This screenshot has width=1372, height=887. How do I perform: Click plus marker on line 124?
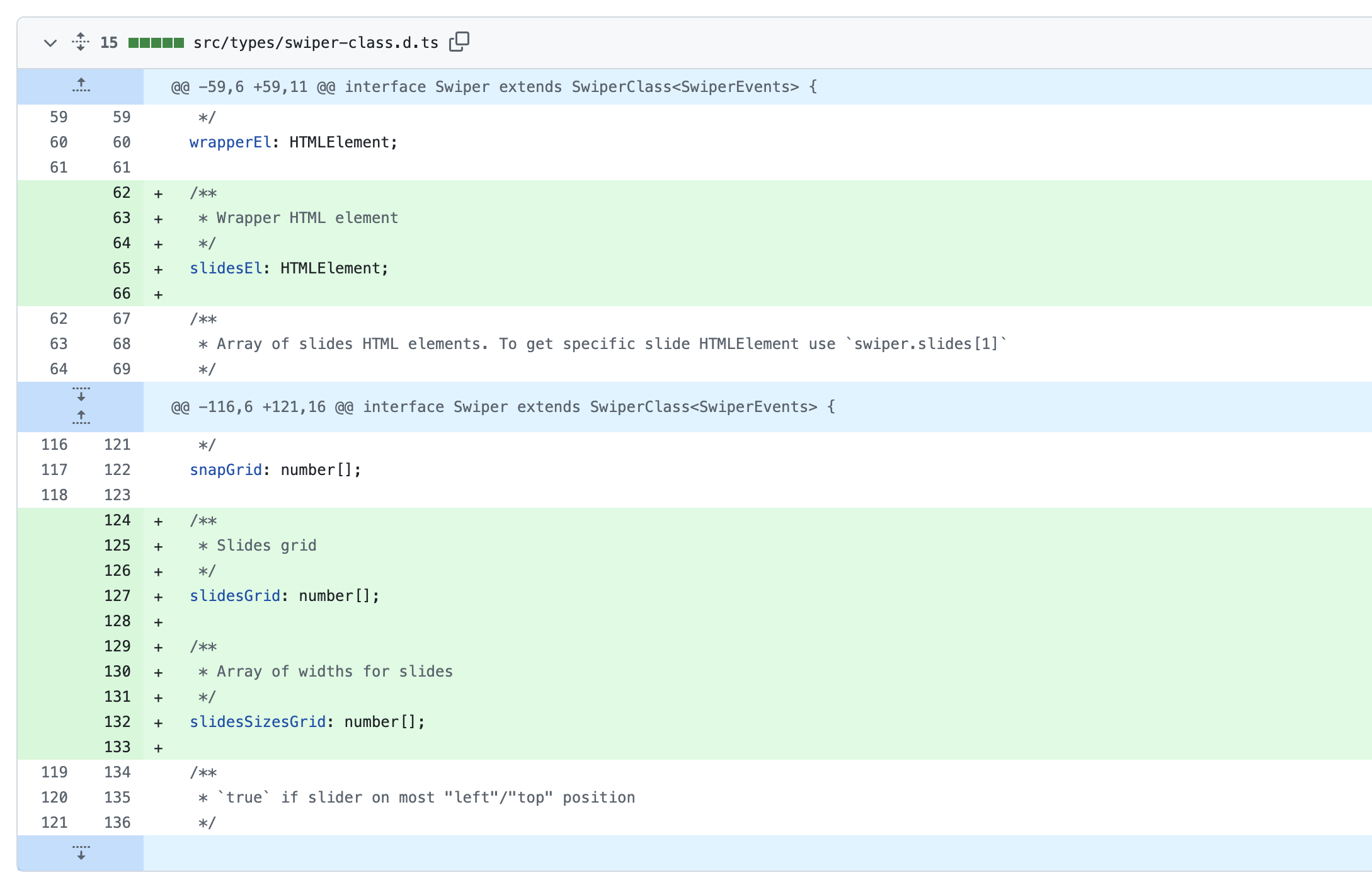click(x=158, y=521)
